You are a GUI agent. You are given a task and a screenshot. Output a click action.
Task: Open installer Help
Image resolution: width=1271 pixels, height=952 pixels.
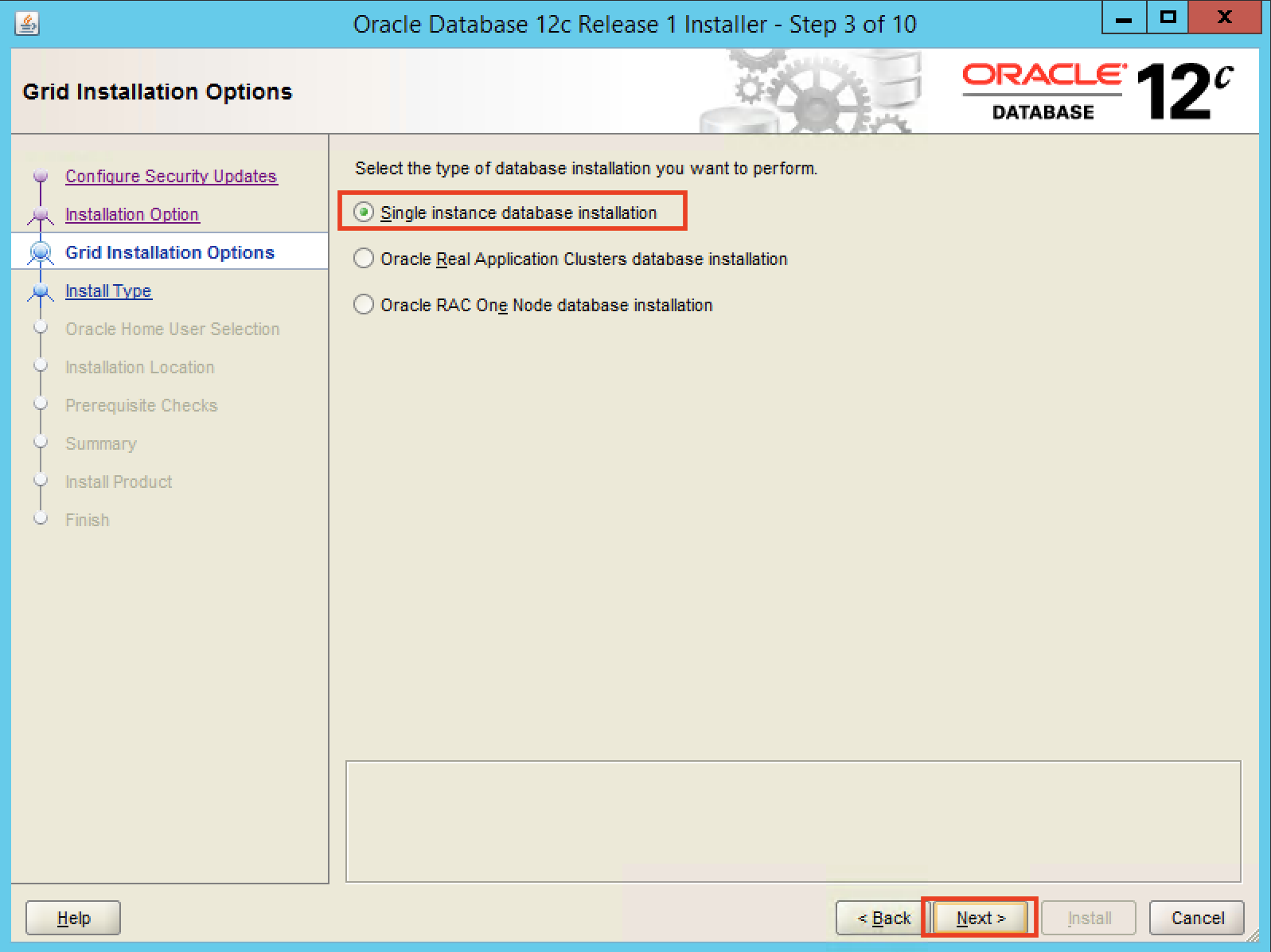tap(73, 918)
